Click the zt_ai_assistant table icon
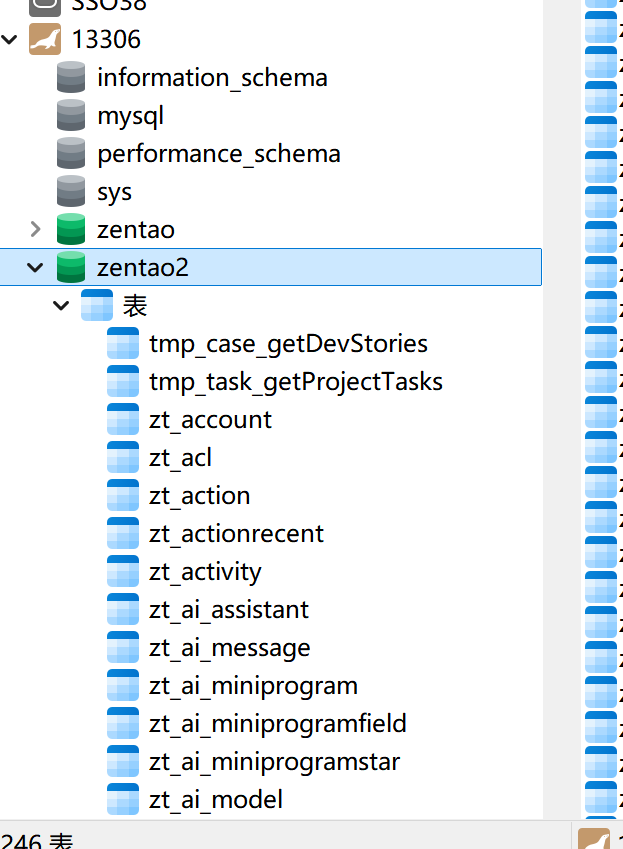Viewport: 623px width, 849px height. click(x=123, y=609)
